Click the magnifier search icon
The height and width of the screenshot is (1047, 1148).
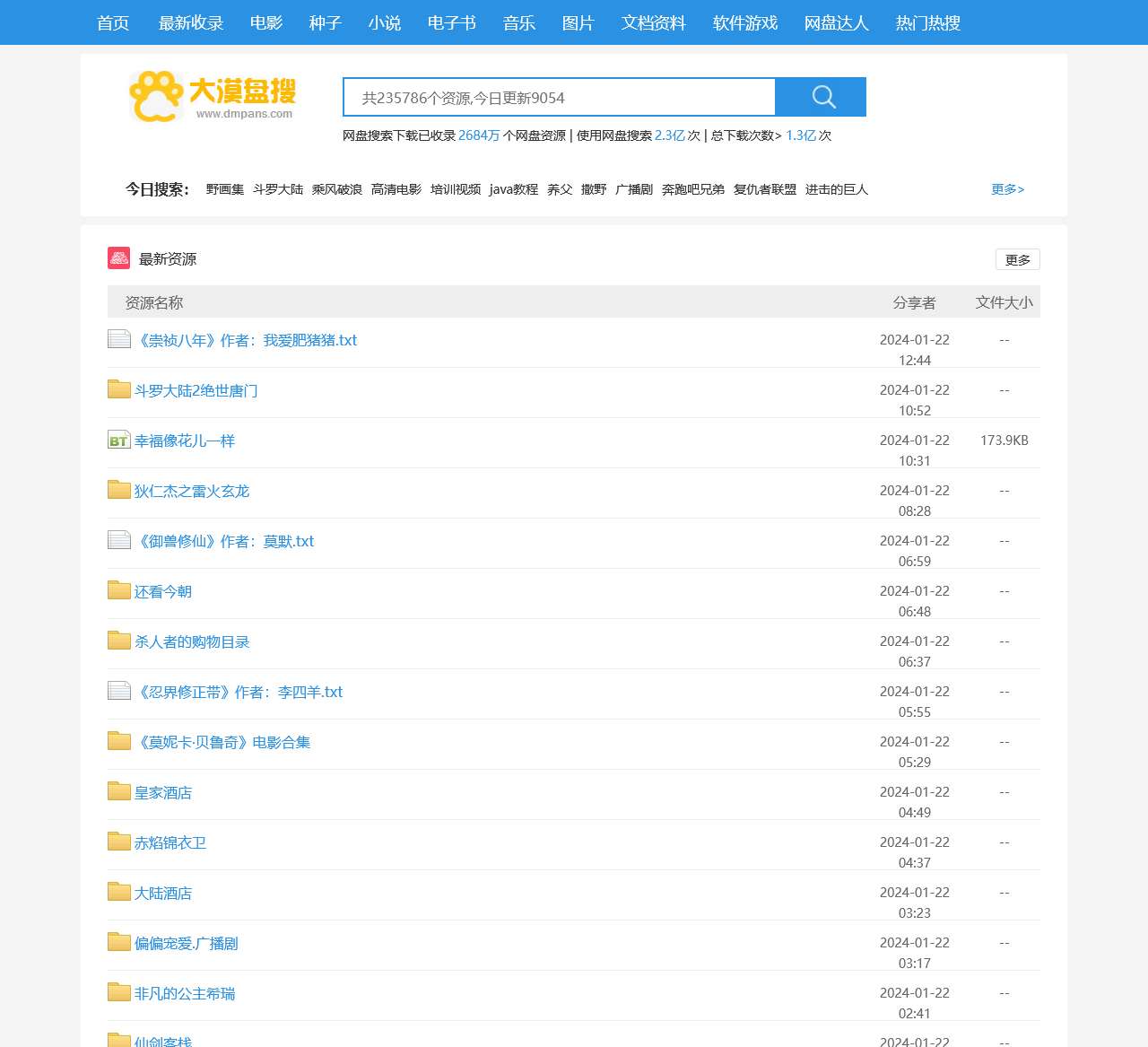tap(822, 96)
